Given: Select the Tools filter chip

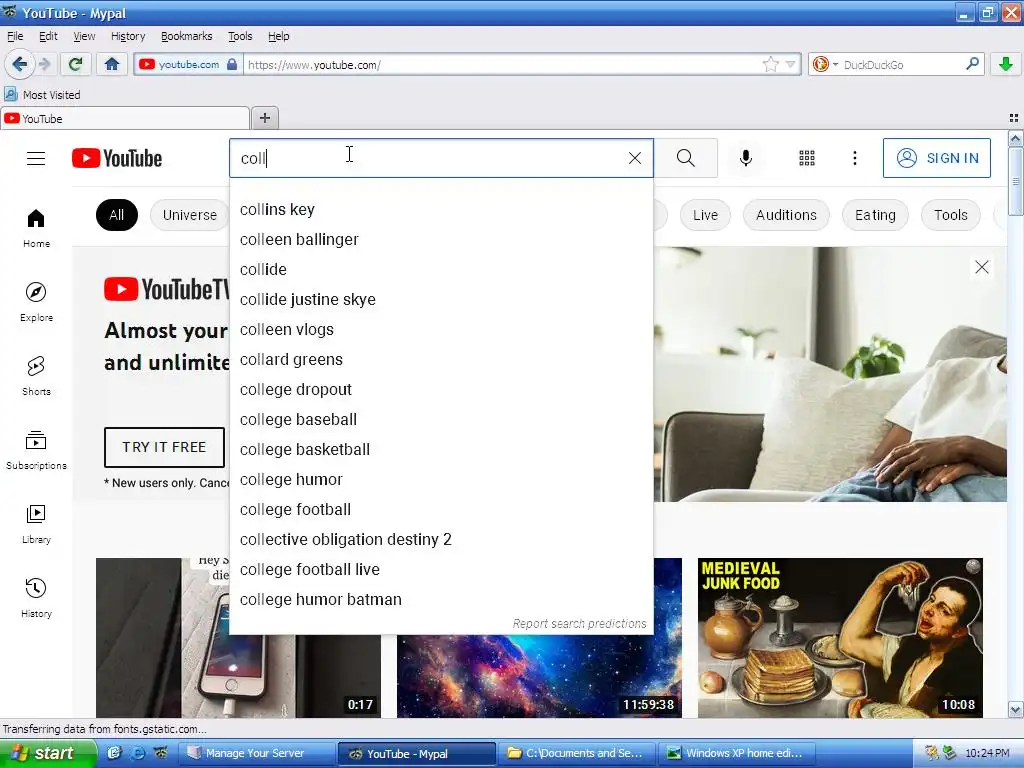Looking at the screenshot, I should tap(950, 215).
